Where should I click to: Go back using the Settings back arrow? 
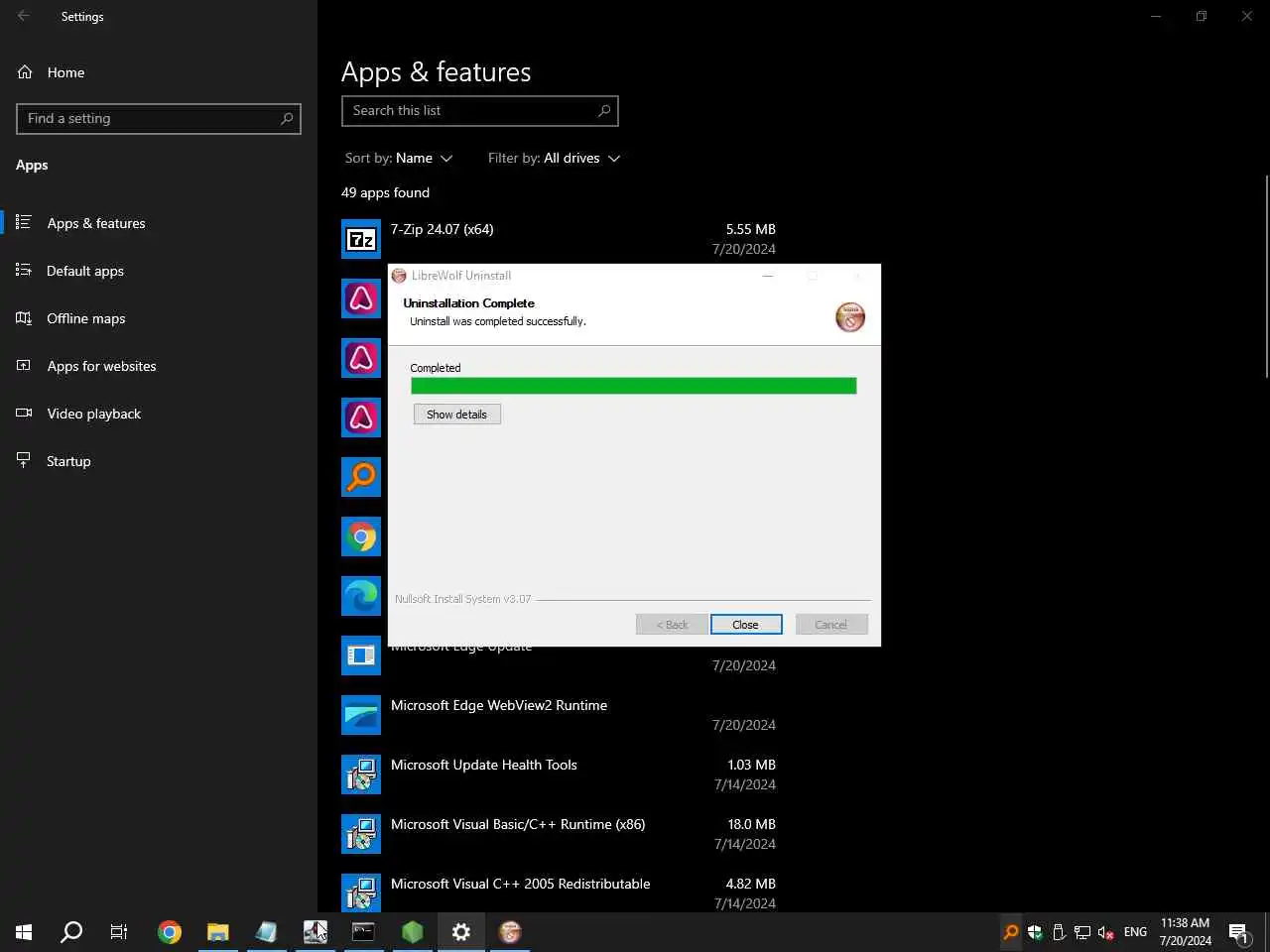(24, 16)
